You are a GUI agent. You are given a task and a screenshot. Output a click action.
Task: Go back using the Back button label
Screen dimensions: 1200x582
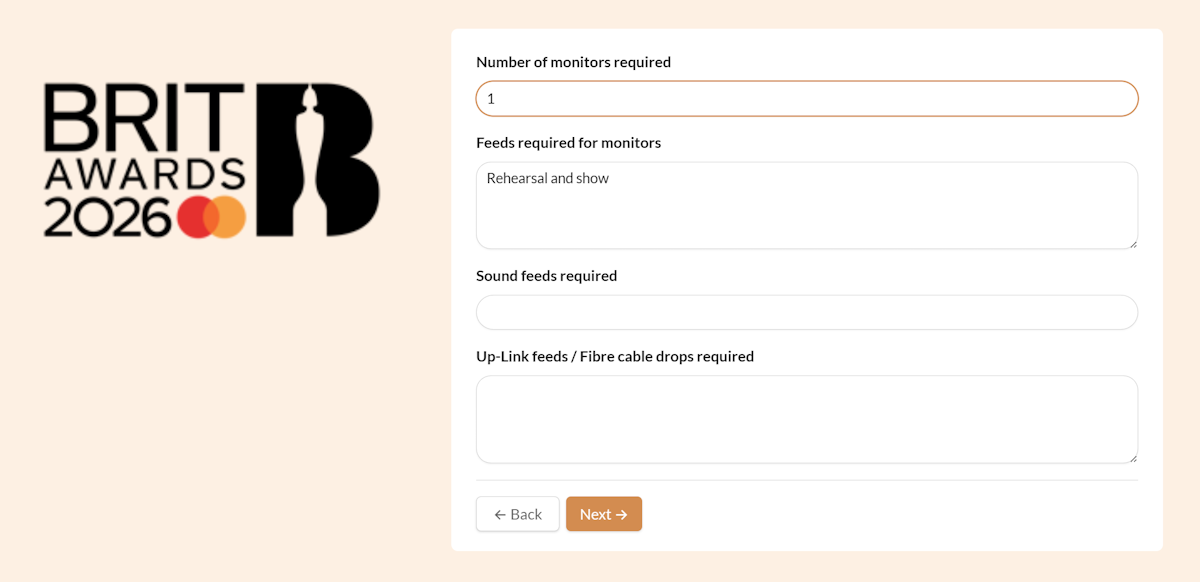526,515
